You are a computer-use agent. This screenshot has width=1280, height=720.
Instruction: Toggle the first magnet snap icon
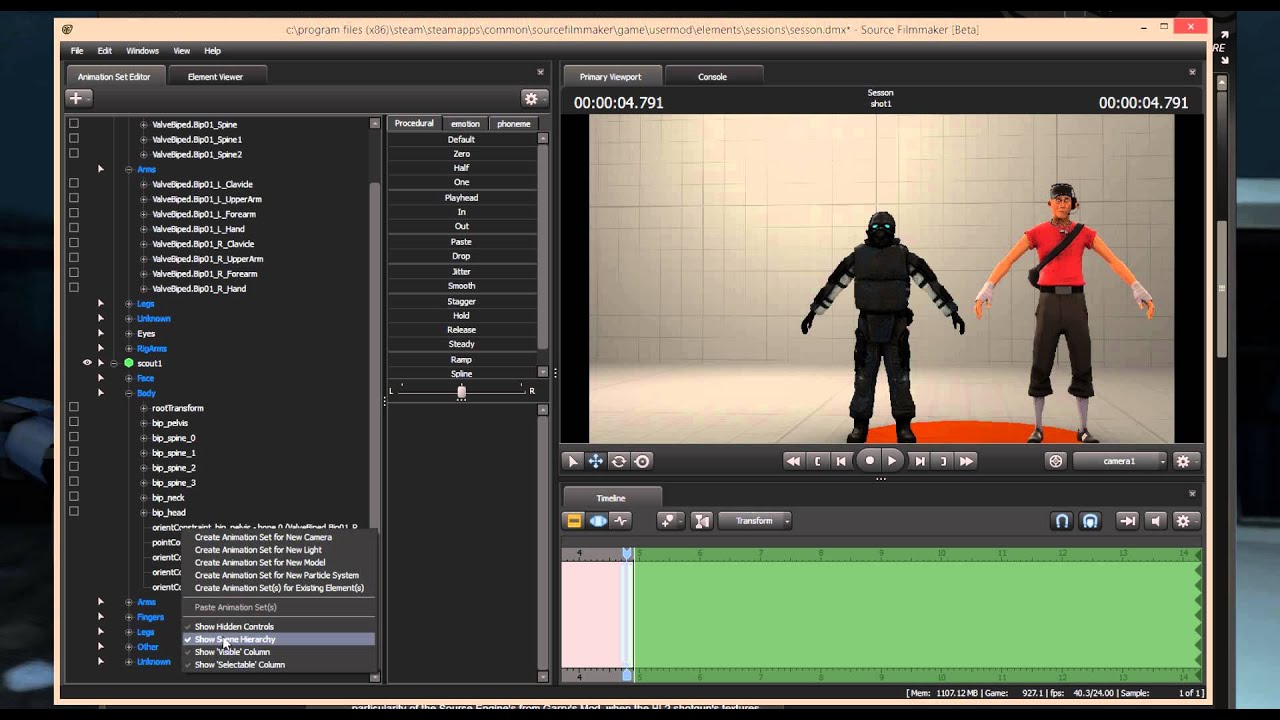click(1062, 521)
